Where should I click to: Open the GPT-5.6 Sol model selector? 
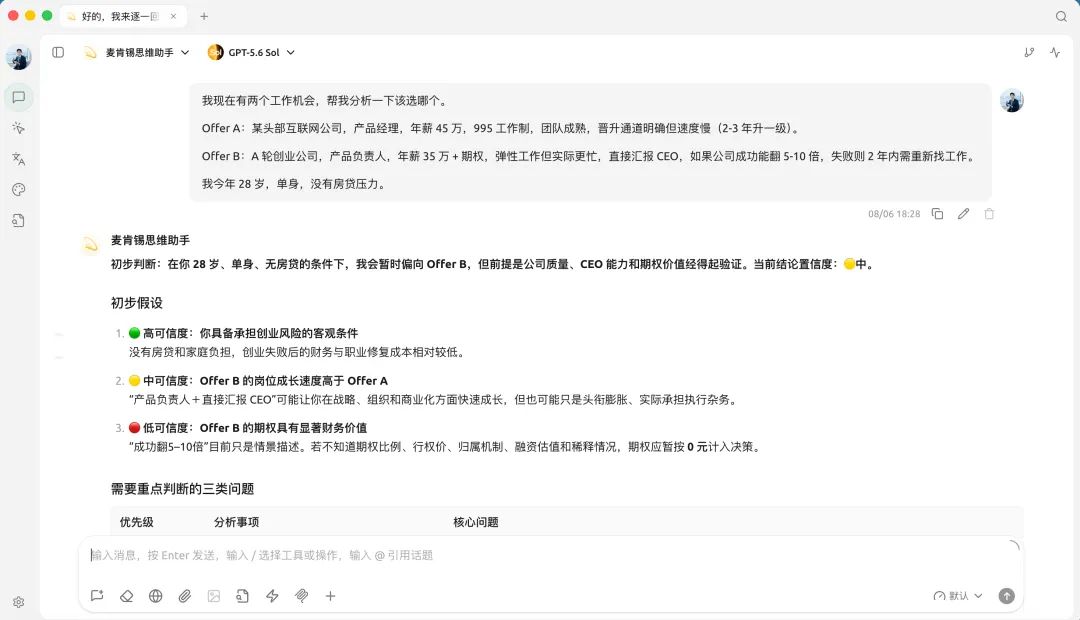[251, 52]
